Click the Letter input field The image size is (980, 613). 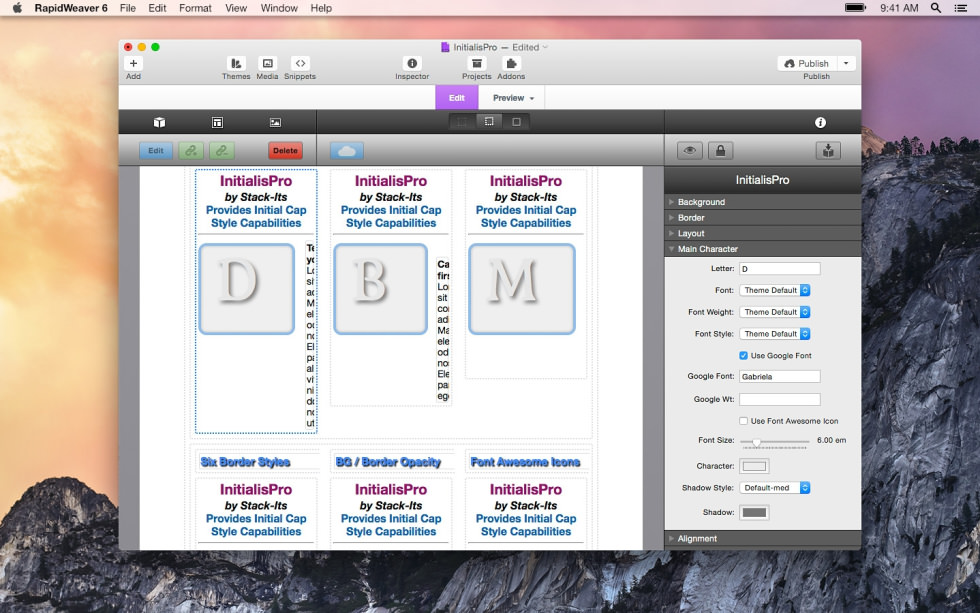click(x=779, y=269)
